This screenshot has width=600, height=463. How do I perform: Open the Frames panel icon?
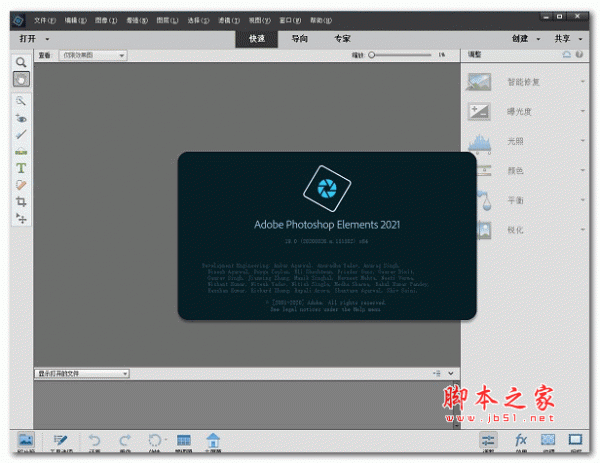(575, 441)
